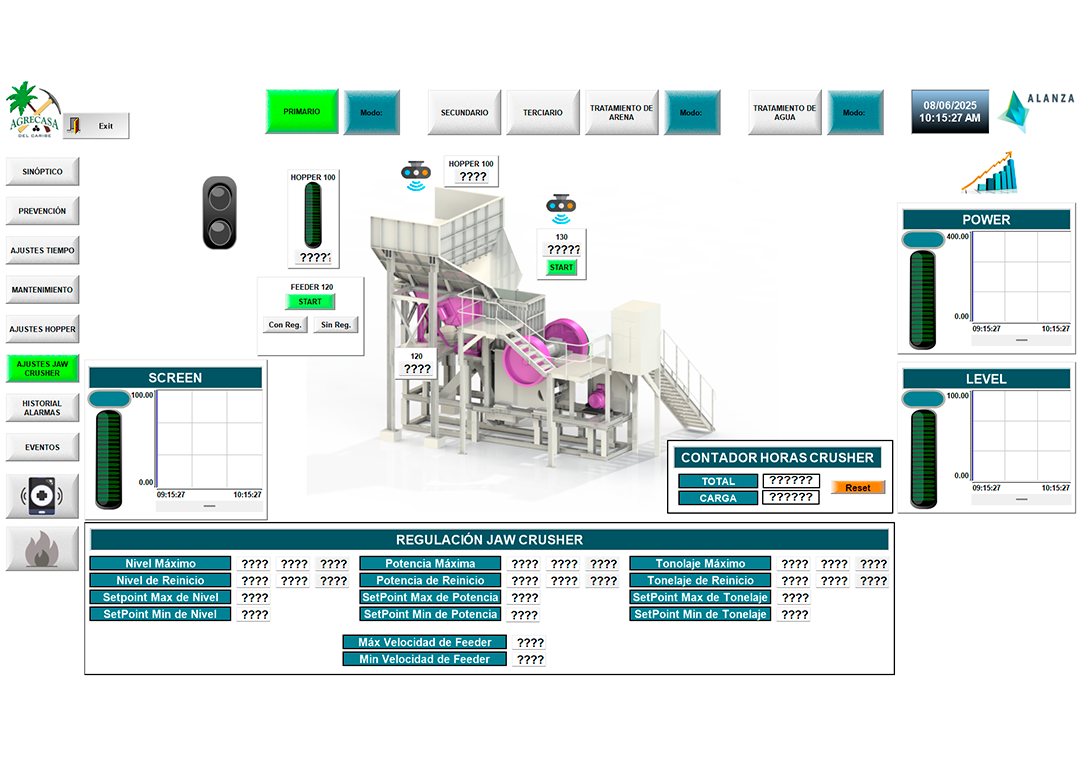Click the POWER level bar gauge
This screenshot has width=1080, height=764.
pos(922,298)
